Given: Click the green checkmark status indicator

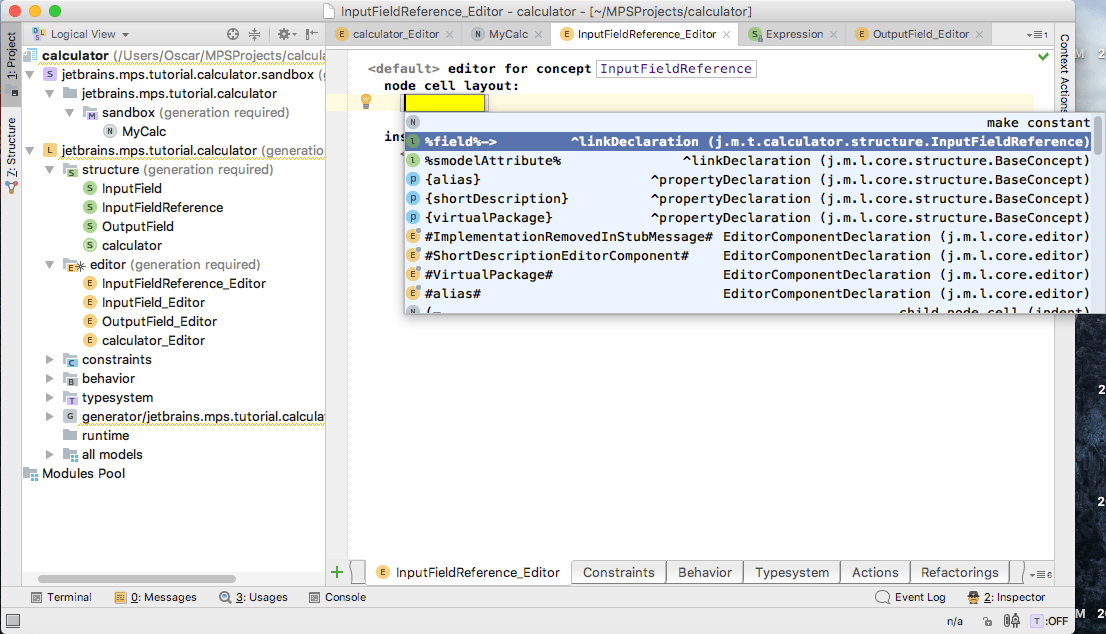Looking at the screenshot, I should point(1044,57).
